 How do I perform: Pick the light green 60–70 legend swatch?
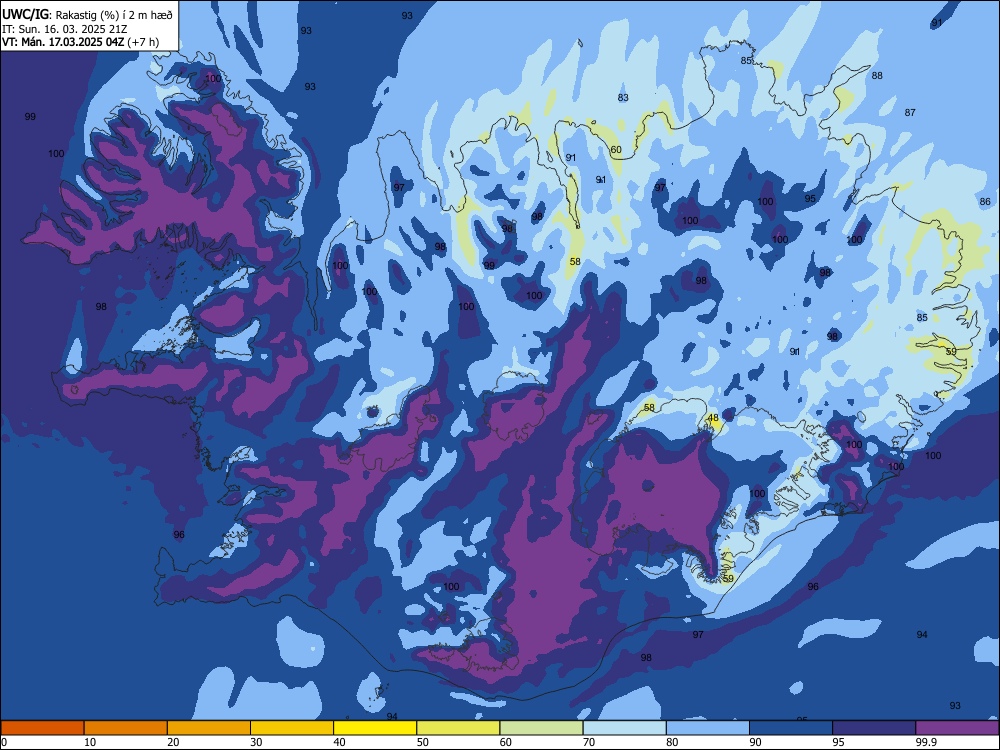tap(541, 728)
